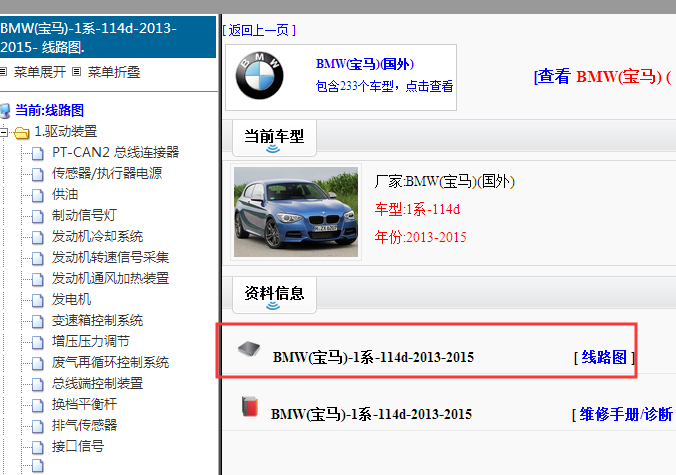The width and height of the screenshot is (676, 475).
Task: Open 发动机通风加热装置 tree entry
Action: (x=110, y=278)
